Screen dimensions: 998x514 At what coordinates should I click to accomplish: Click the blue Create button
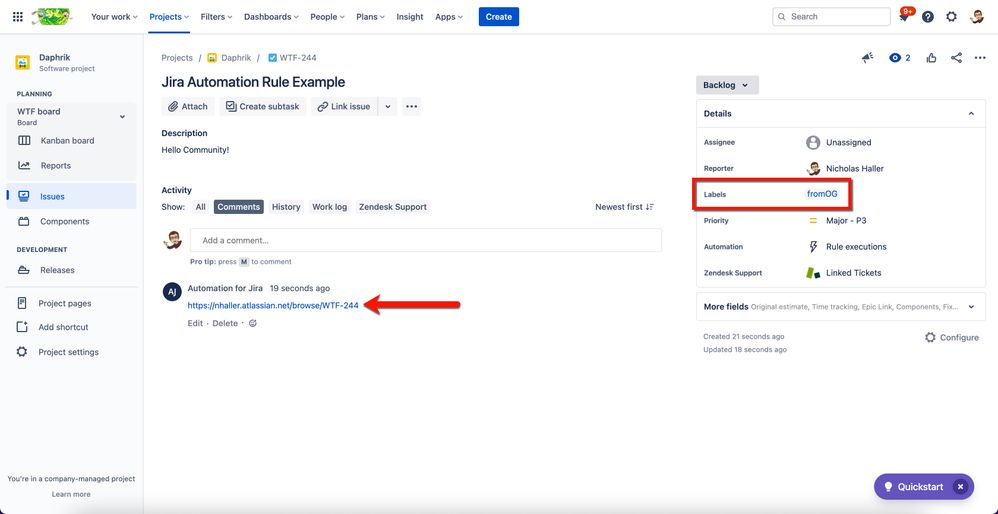499,17
